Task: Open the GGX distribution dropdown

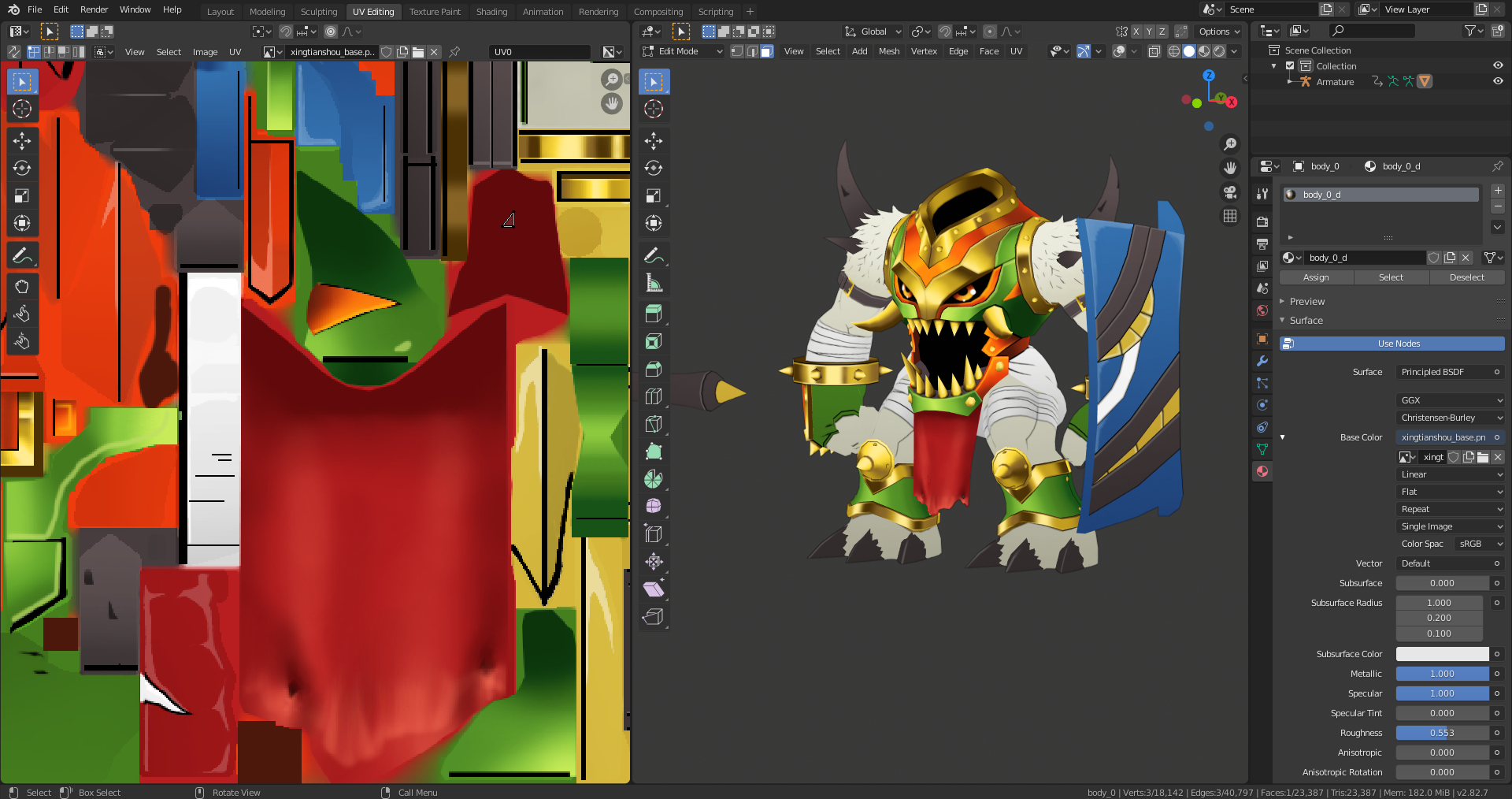Action: coord(1451,400)
